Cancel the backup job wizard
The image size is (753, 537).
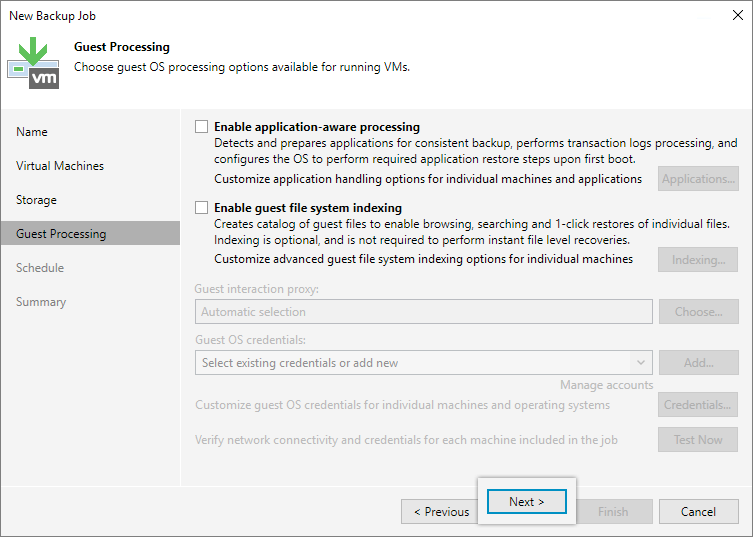[699, 512]
